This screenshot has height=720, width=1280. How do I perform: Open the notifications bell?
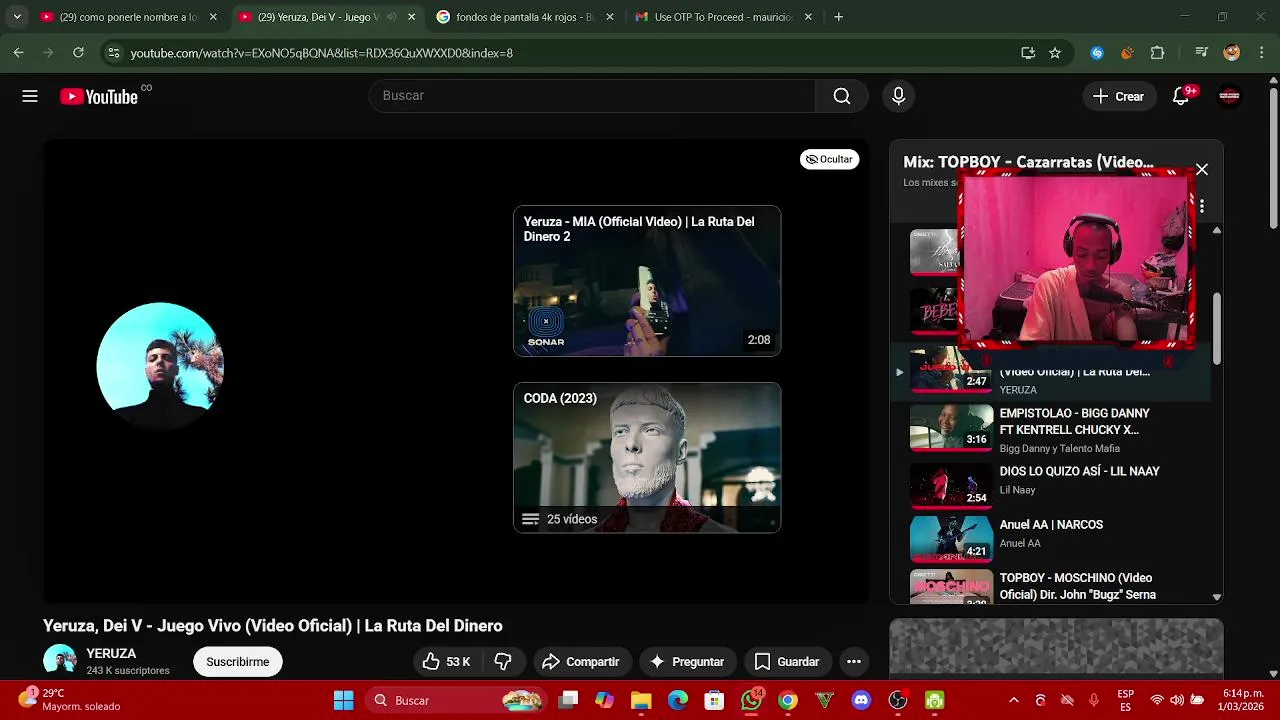(1181, 96)
